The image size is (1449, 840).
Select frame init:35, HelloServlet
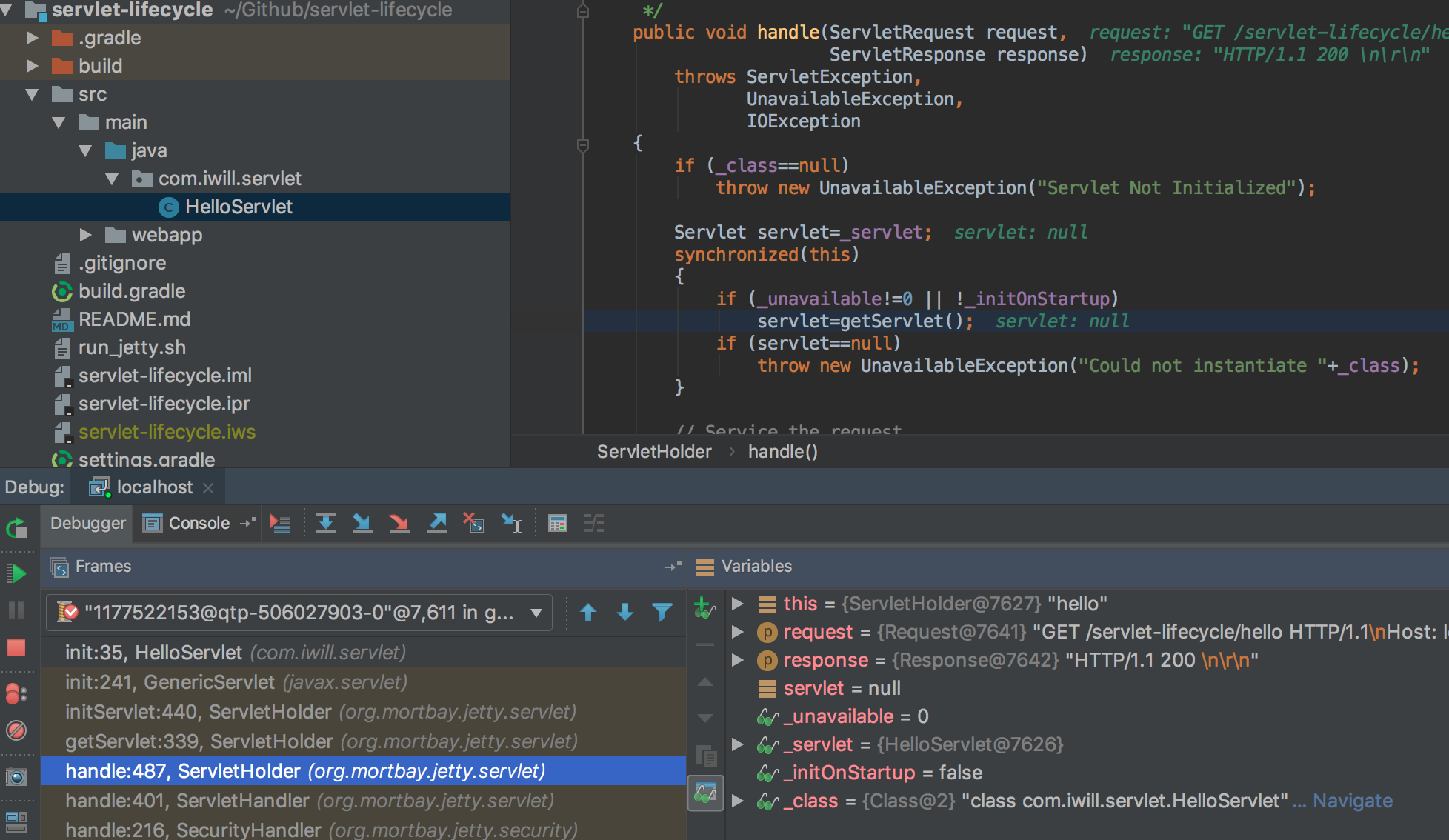coord(363,653)
